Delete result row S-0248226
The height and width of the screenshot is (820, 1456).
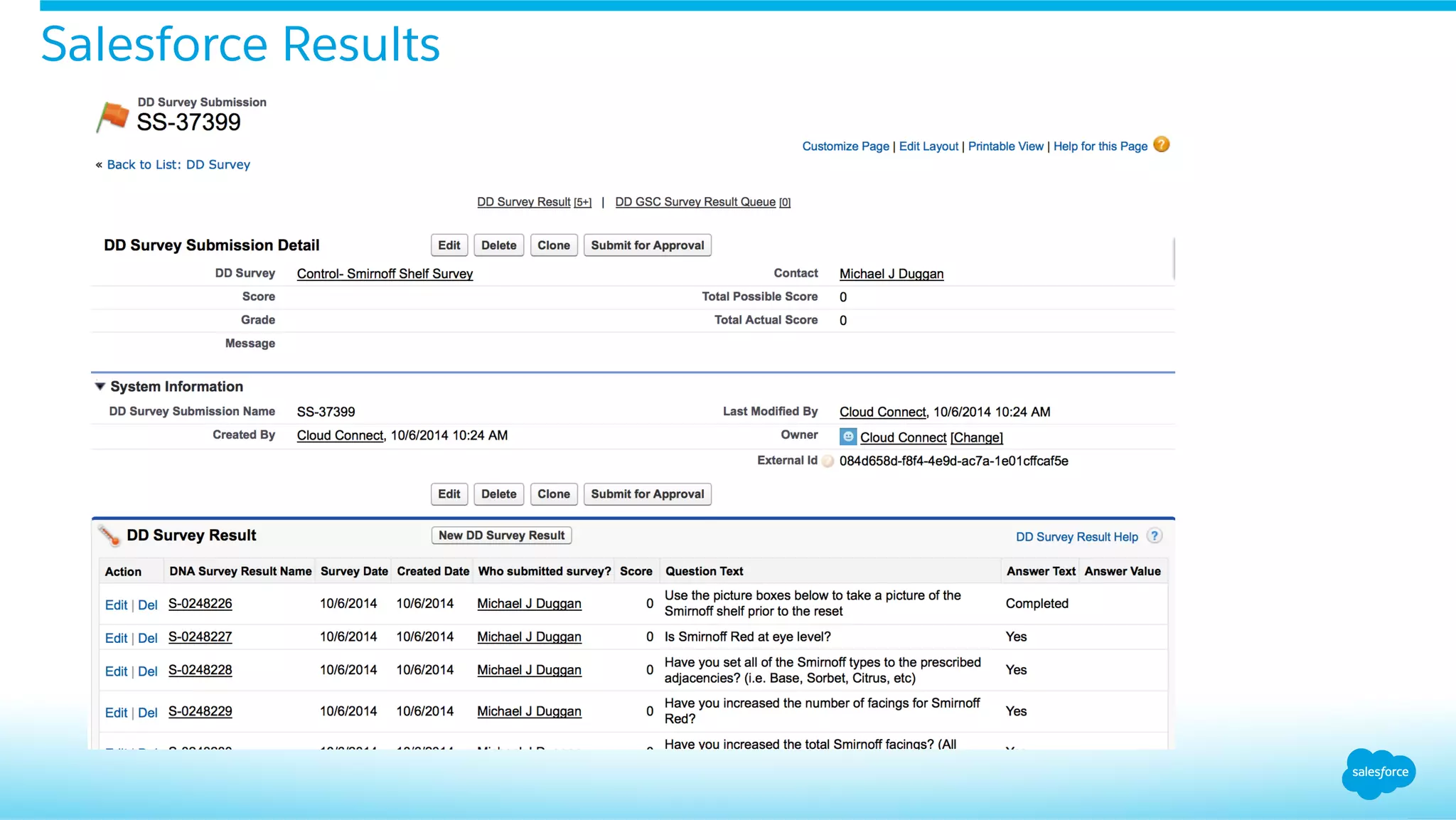[148, 605]
